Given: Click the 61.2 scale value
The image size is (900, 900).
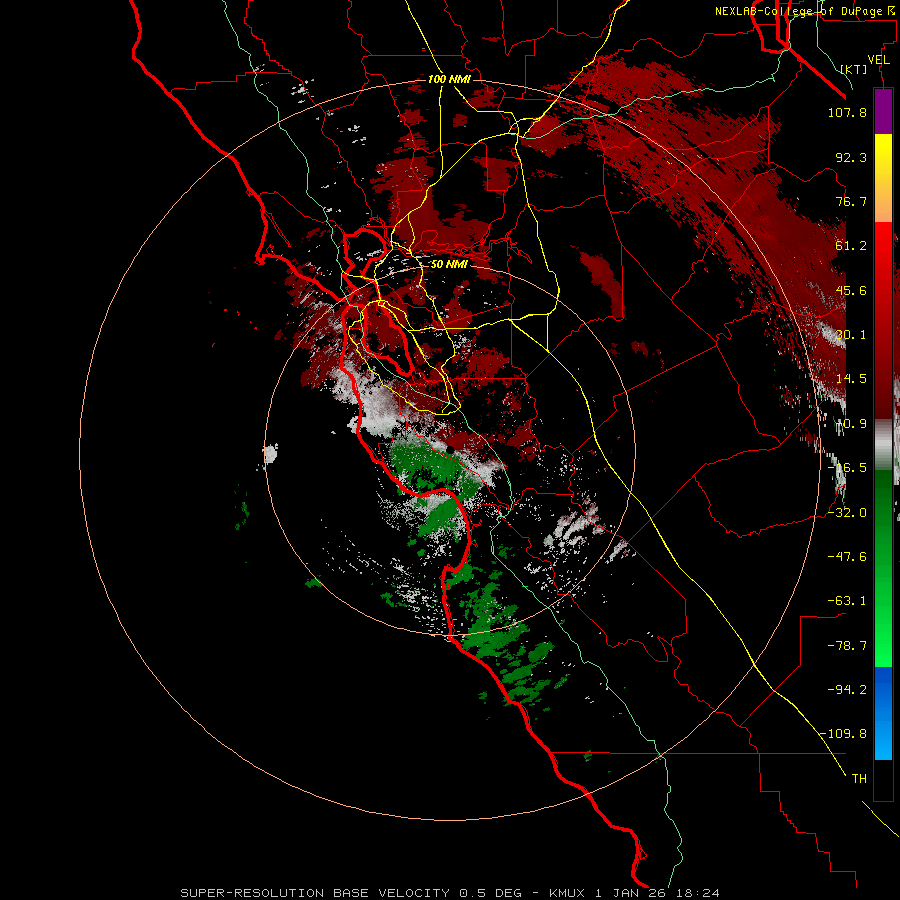Looking at the screenshot, I should point(851,246).
